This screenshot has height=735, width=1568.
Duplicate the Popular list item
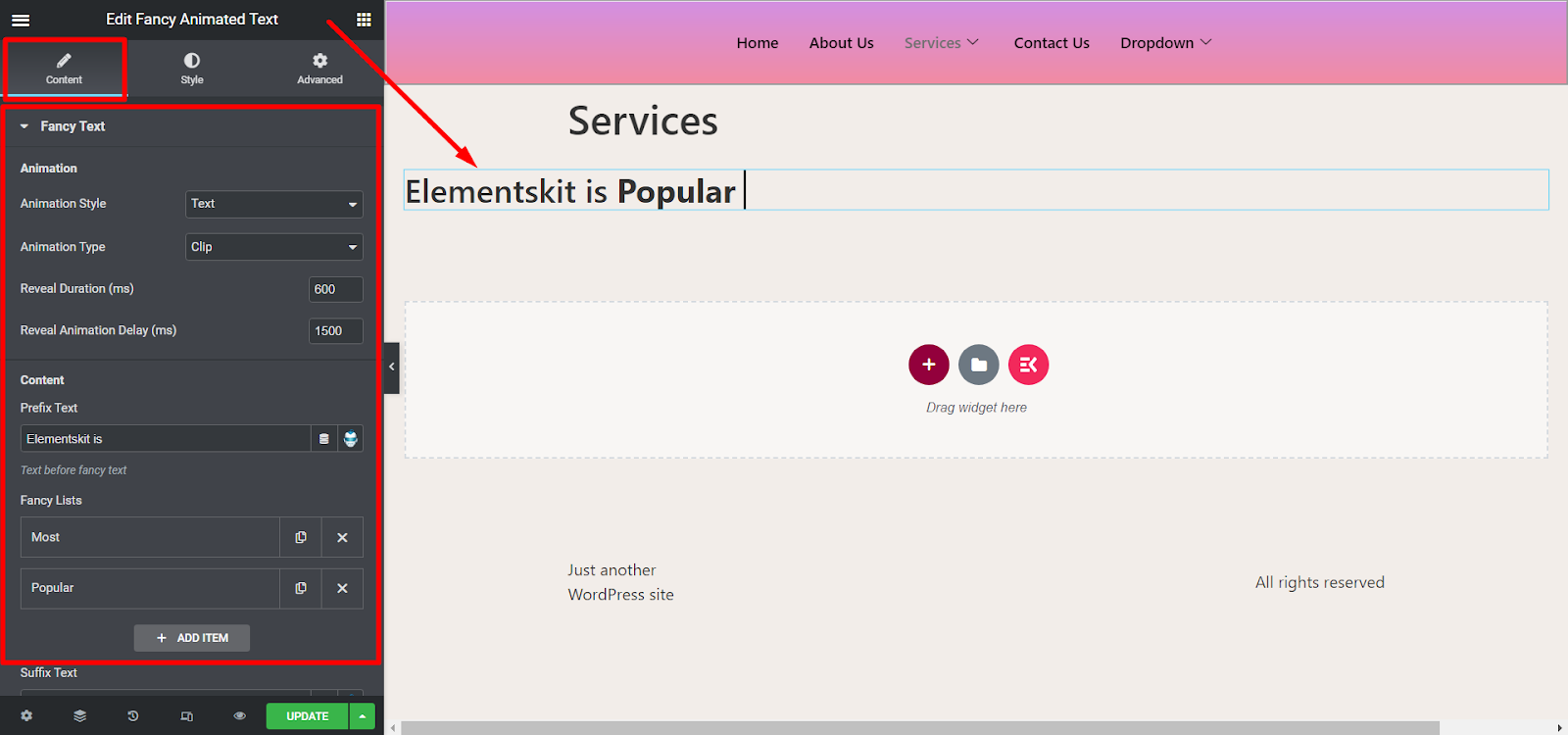301,588
